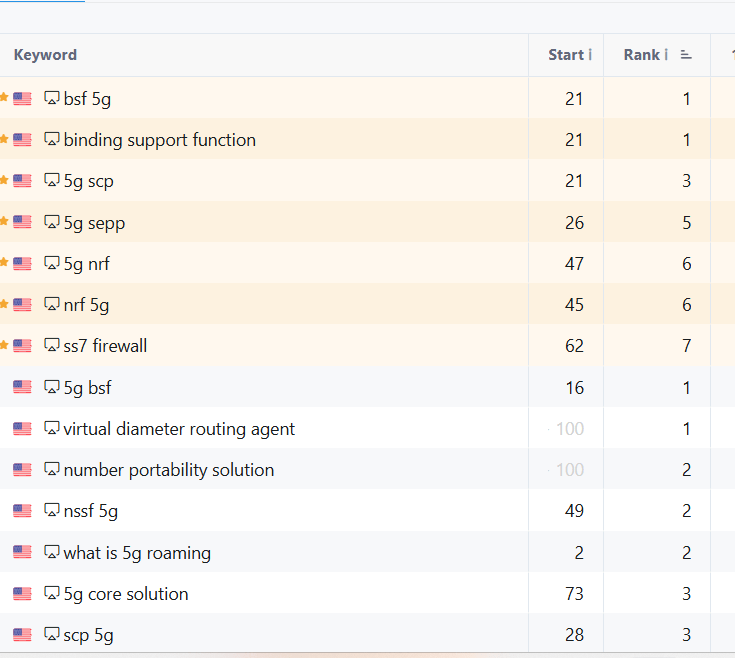Toggle the star on 5g sepp row
Screen dimensions: 735x658
(x=4, y=222)
